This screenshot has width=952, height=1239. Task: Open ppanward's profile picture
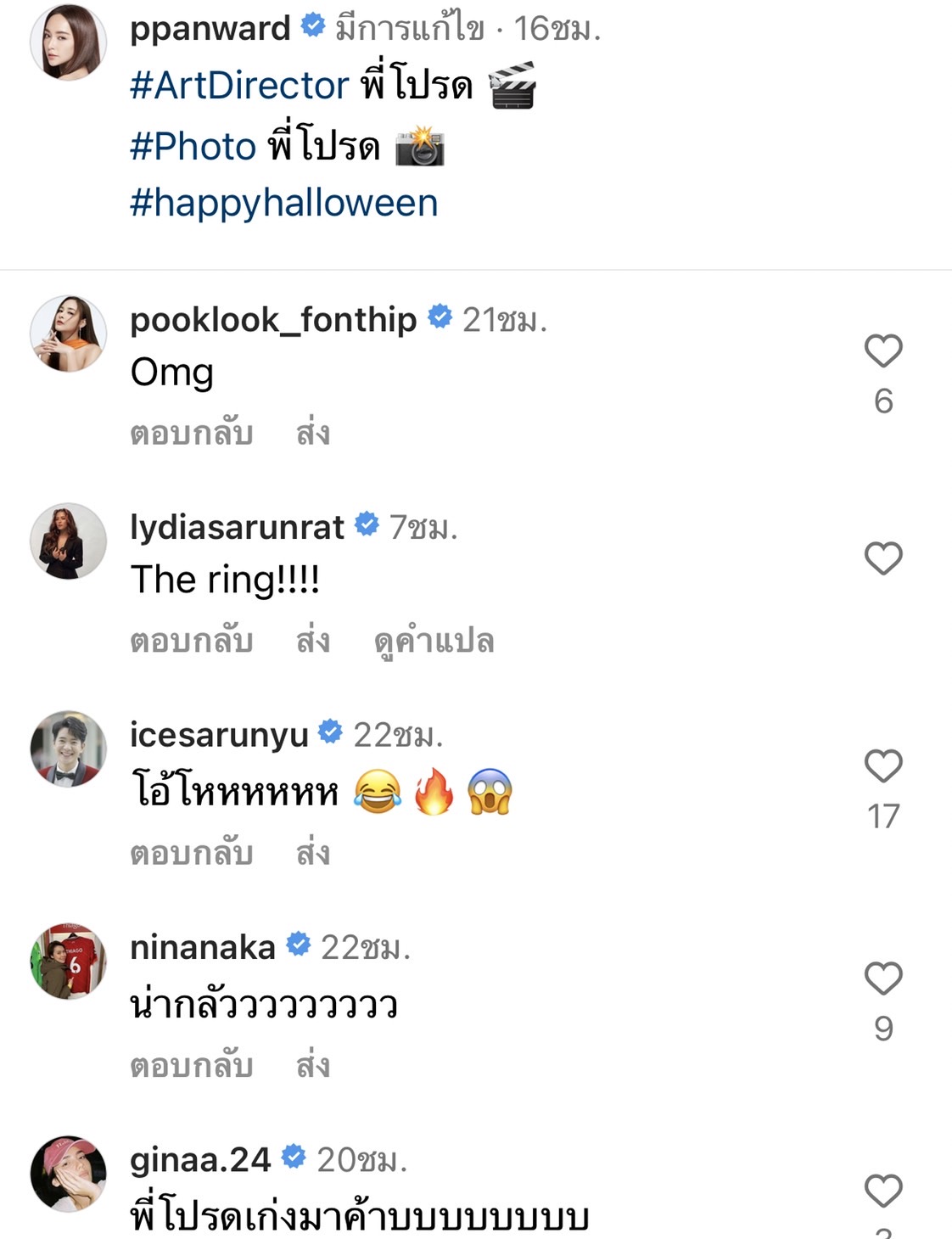(x=68, y=42)
